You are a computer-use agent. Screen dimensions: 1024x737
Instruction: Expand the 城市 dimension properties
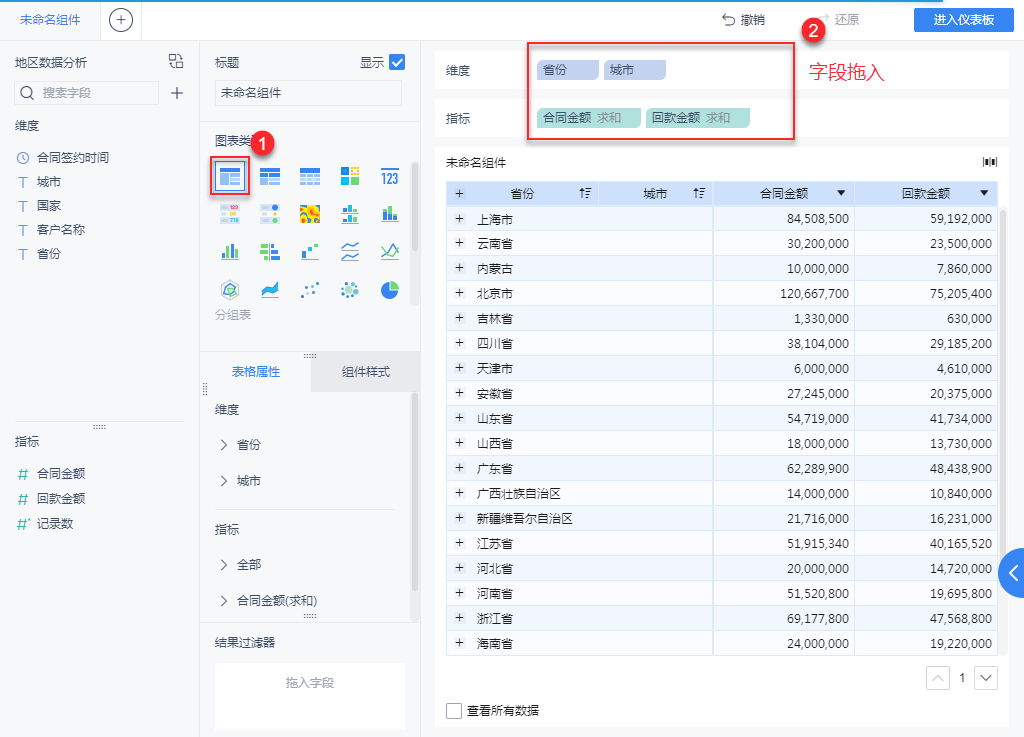[223, 481]
